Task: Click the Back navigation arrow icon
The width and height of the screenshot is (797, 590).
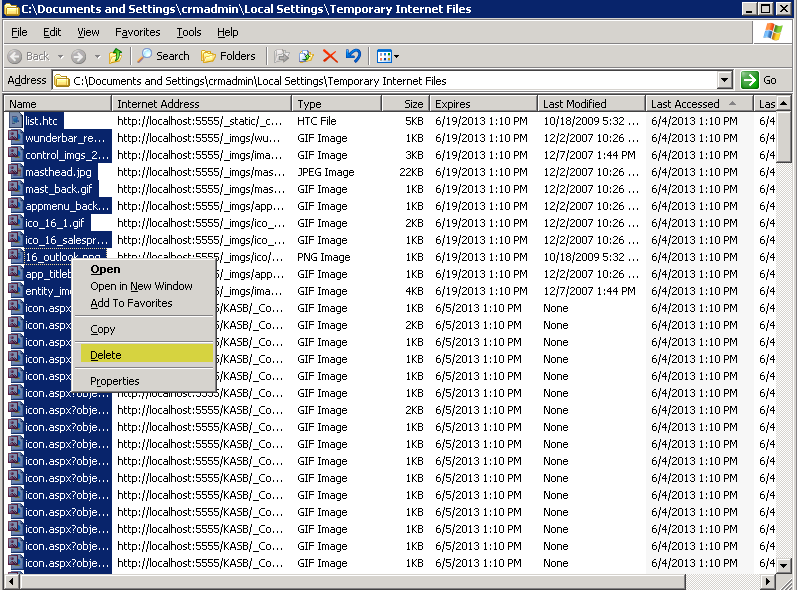Action: (x=15, y=56)
